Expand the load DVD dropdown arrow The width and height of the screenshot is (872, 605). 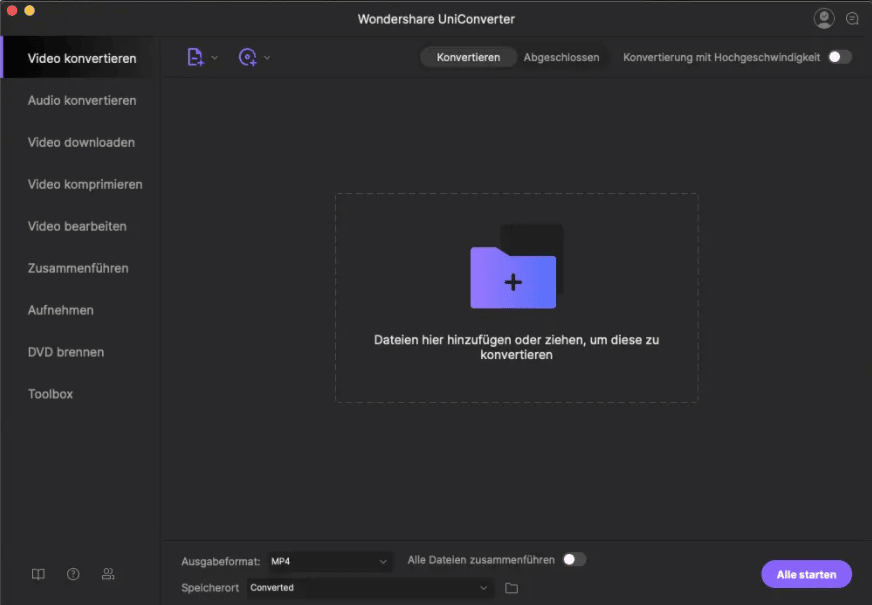click(267, 58)
